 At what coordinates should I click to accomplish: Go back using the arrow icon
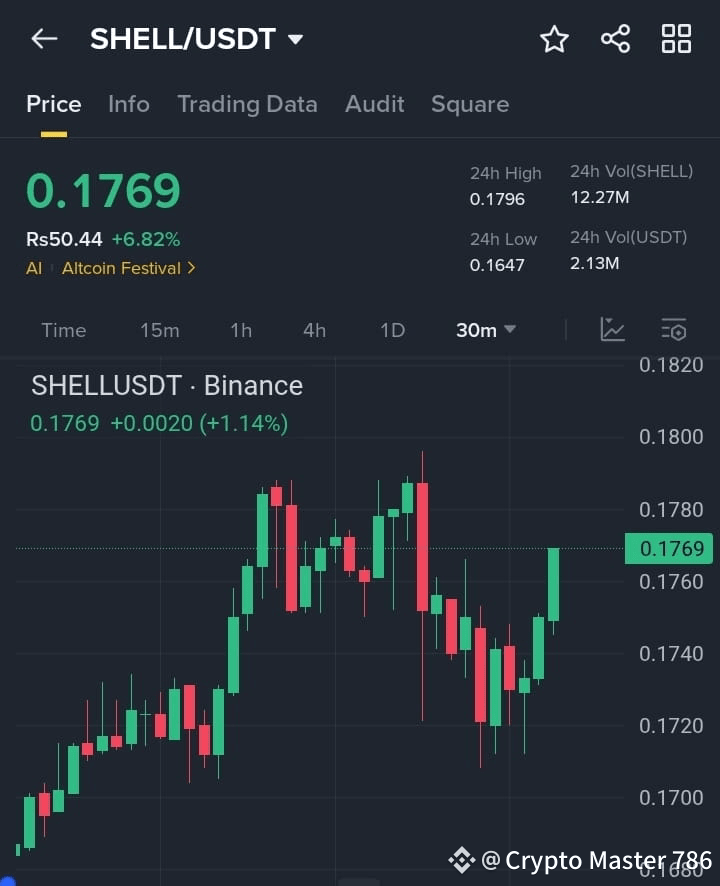tap(45, 39)
